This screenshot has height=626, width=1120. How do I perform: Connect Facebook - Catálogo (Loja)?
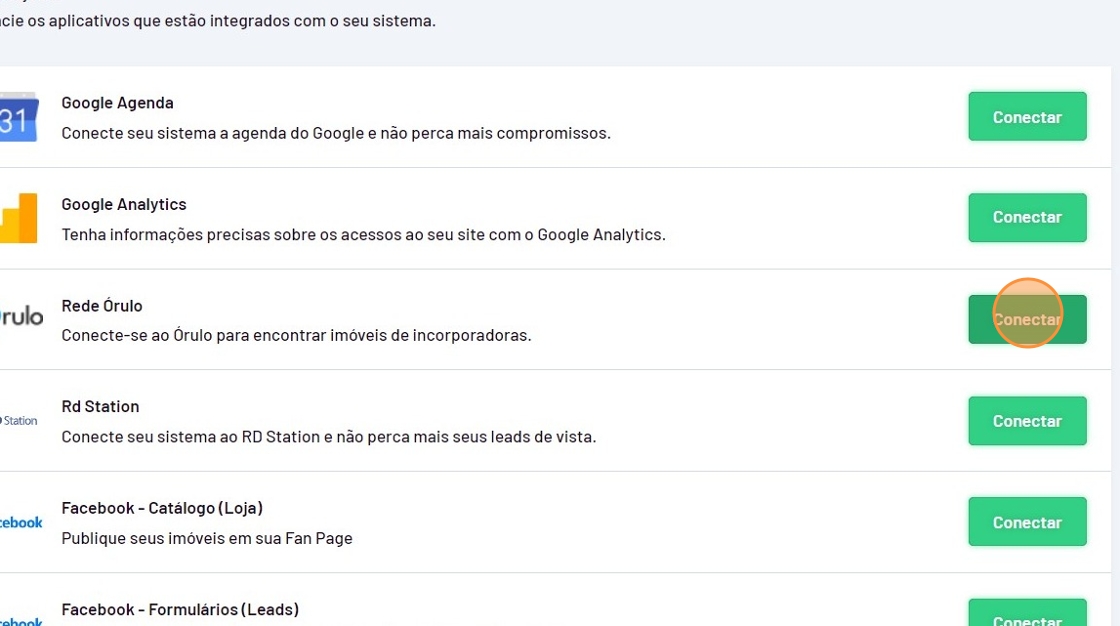coord(1027,523)
